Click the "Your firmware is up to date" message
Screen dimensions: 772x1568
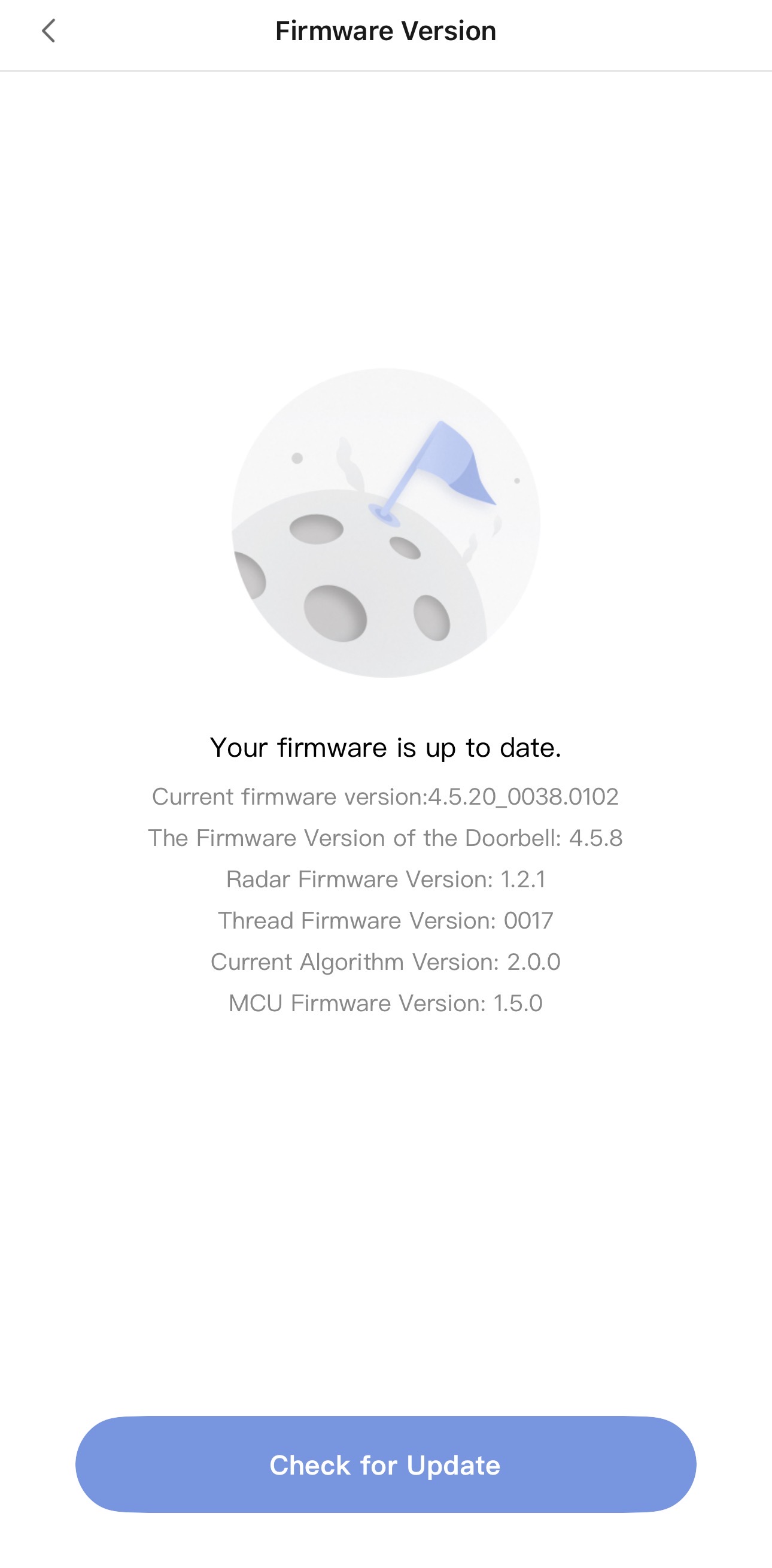coord(385,747)
